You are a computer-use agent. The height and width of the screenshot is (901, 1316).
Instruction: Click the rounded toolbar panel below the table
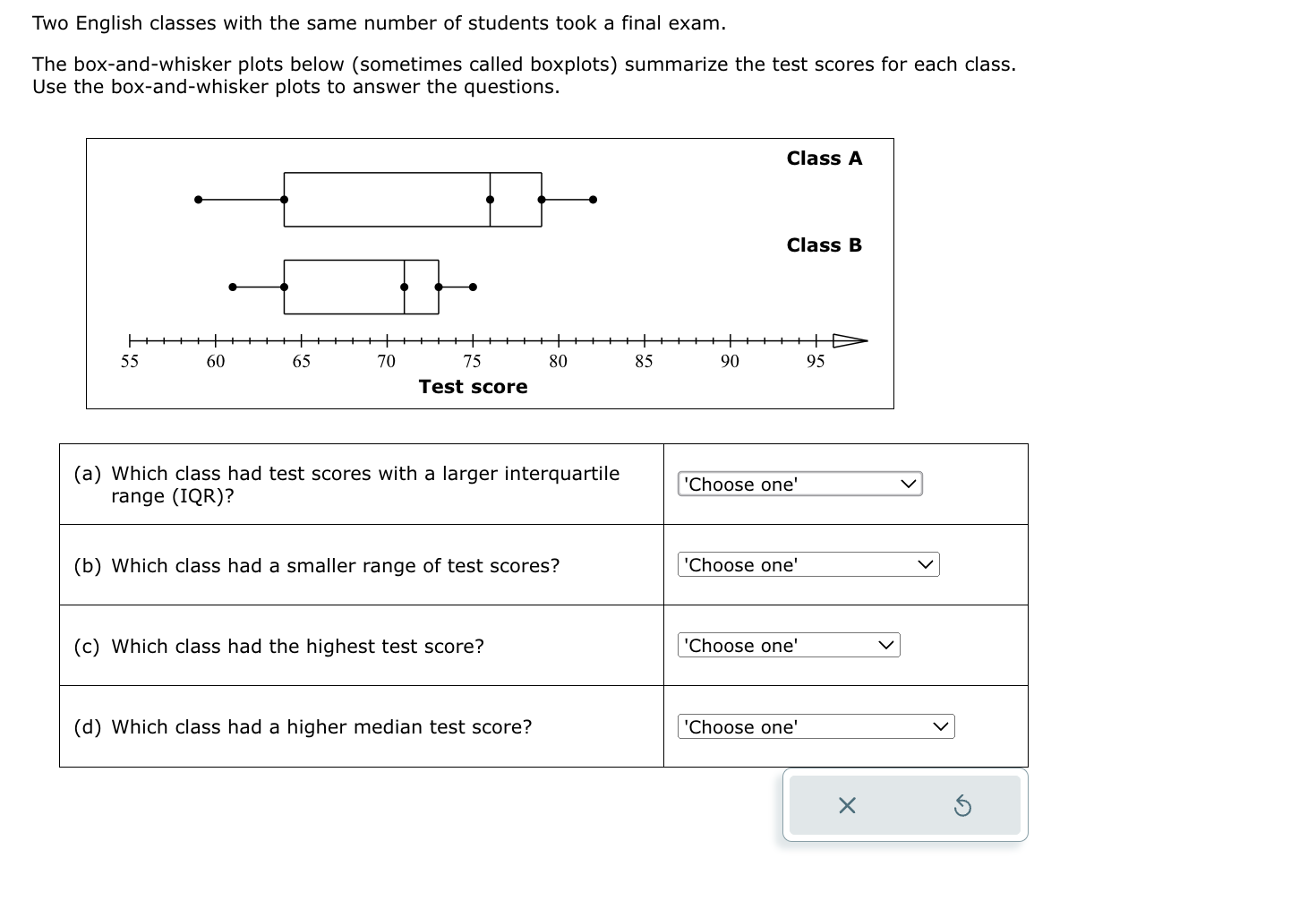click(x=904, y=804)
